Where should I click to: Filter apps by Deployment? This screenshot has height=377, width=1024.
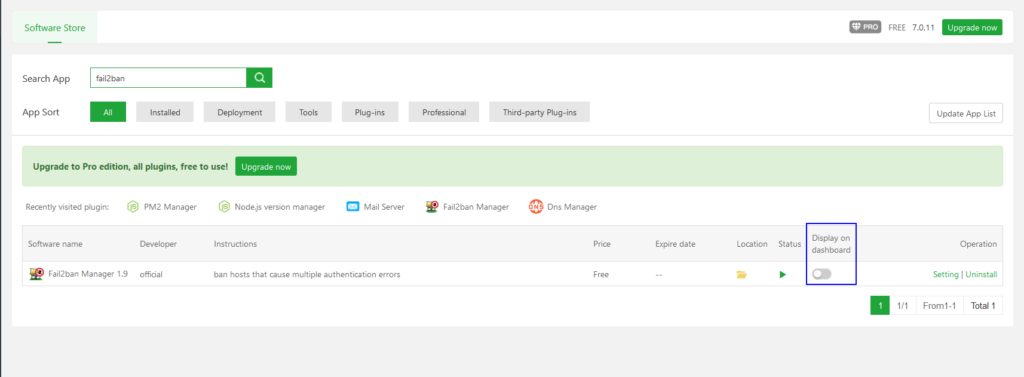[x=240, y=112]
